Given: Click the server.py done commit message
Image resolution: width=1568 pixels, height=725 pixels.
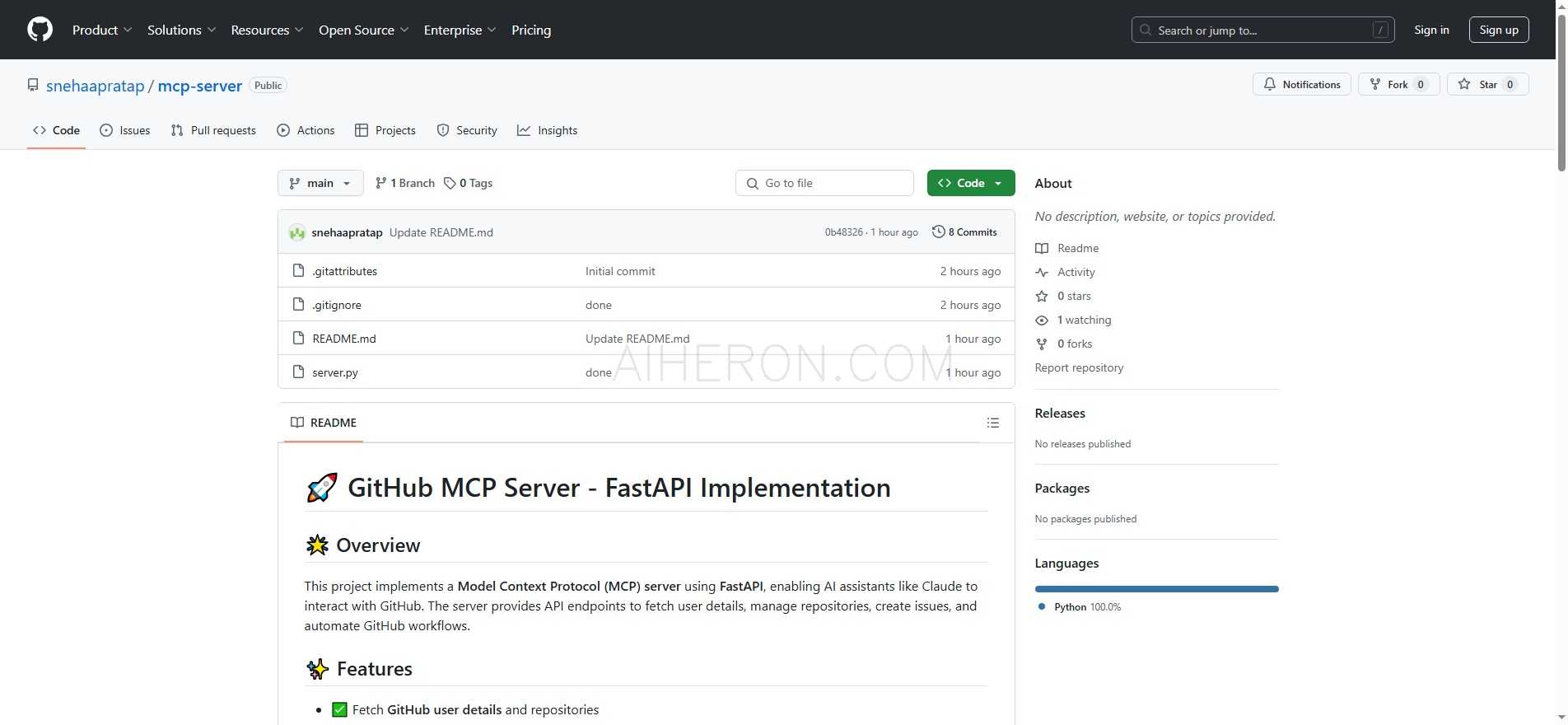Looking at the screenshot, I should 599,372.
